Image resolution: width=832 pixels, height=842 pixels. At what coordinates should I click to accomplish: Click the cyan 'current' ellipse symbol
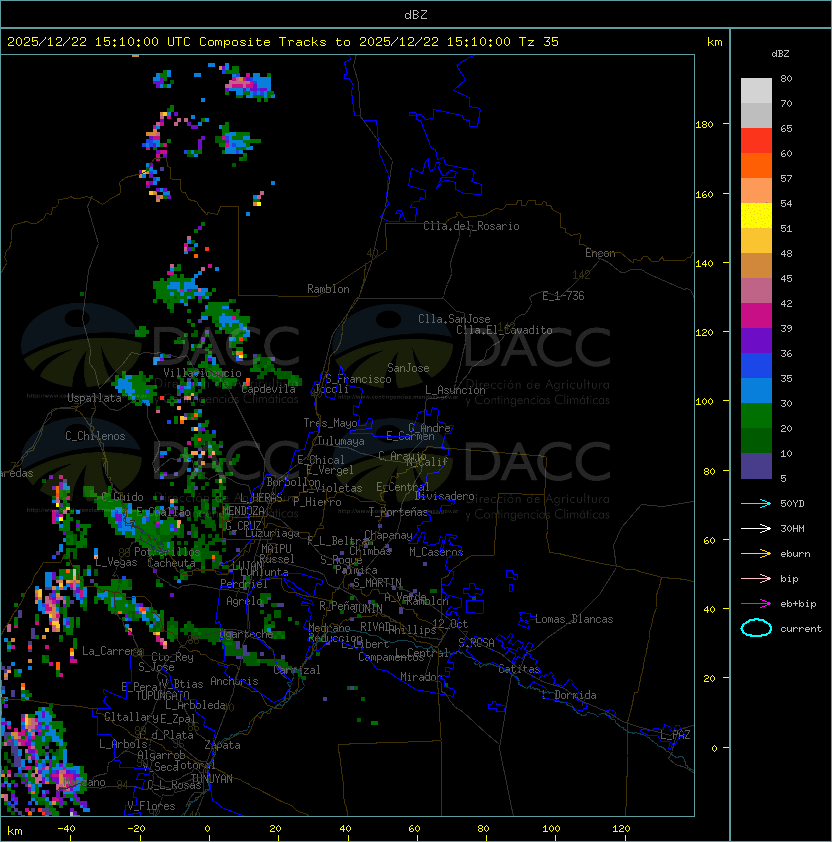coord(756,628)
